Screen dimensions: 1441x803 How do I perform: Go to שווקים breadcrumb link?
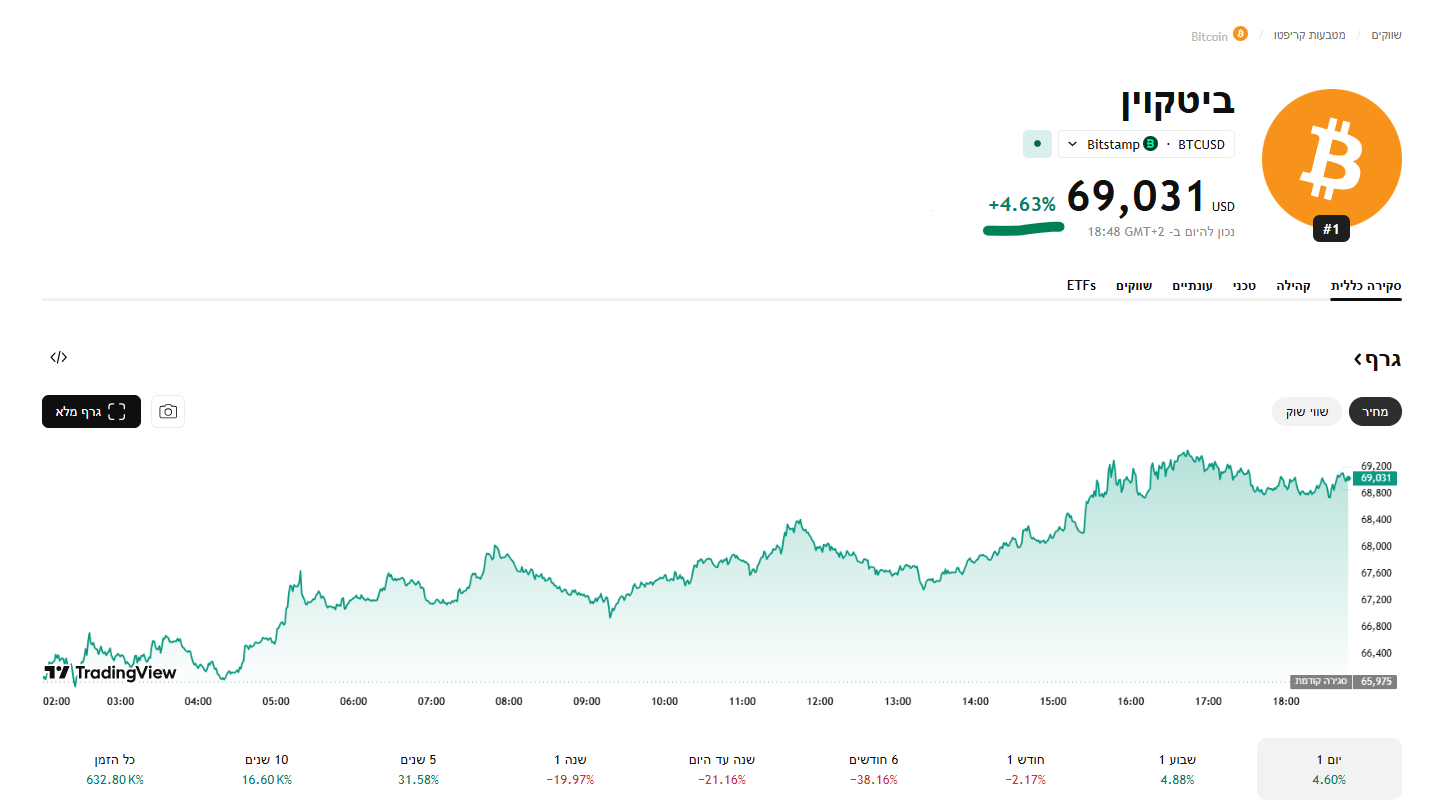[x=1386, y=35]
